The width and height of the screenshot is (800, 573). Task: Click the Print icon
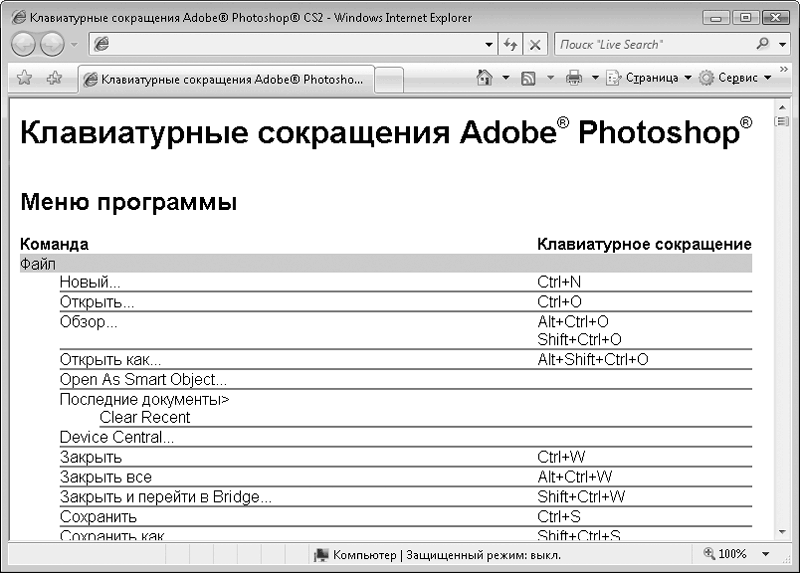coord(574,77)
